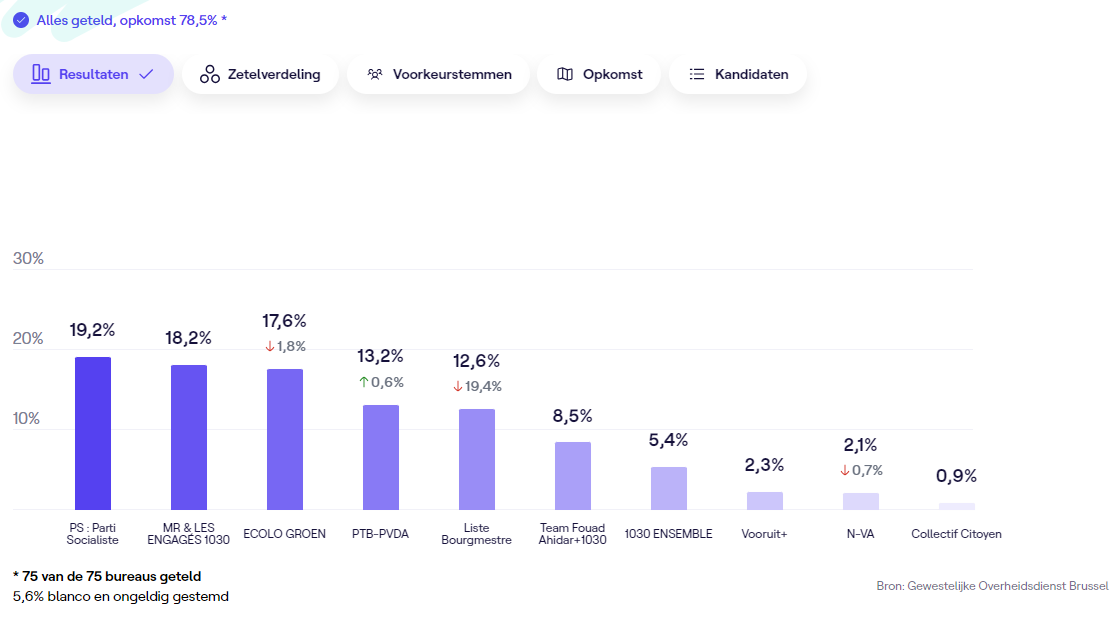Click the list icon for Kandidaten
The image size is (1118, 619).
(697, 74)
